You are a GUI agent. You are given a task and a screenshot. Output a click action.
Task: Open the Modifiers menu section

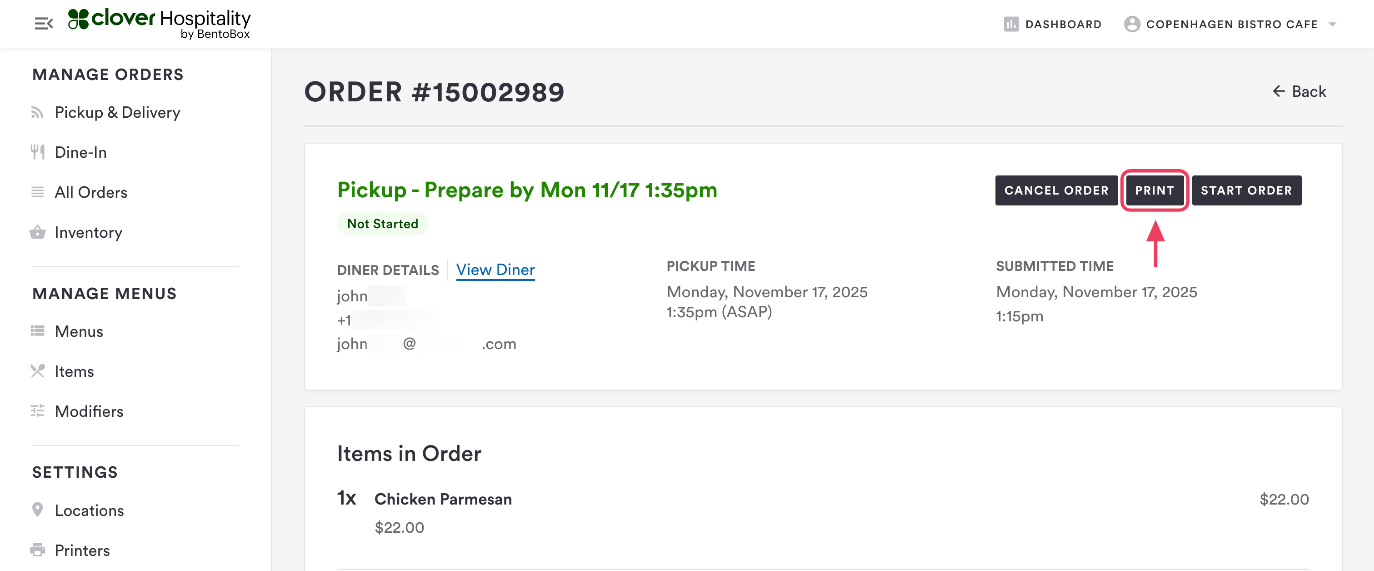(x=89, y=411)
